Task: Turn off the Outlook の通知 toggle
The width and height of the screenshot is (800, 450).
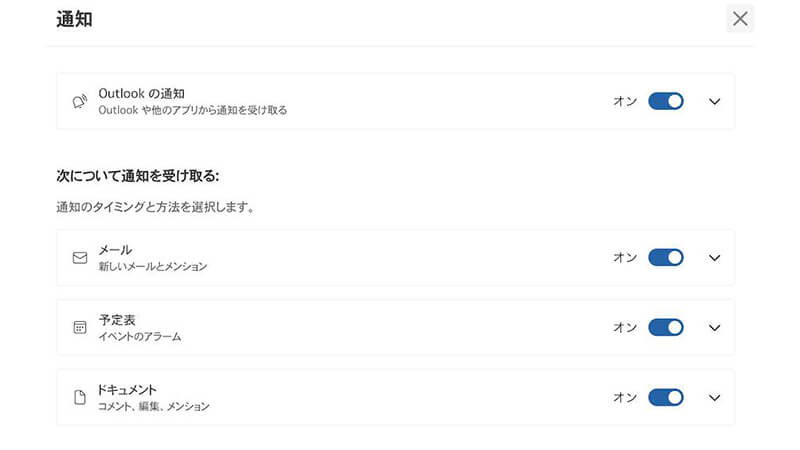Action: pos(666,101)
